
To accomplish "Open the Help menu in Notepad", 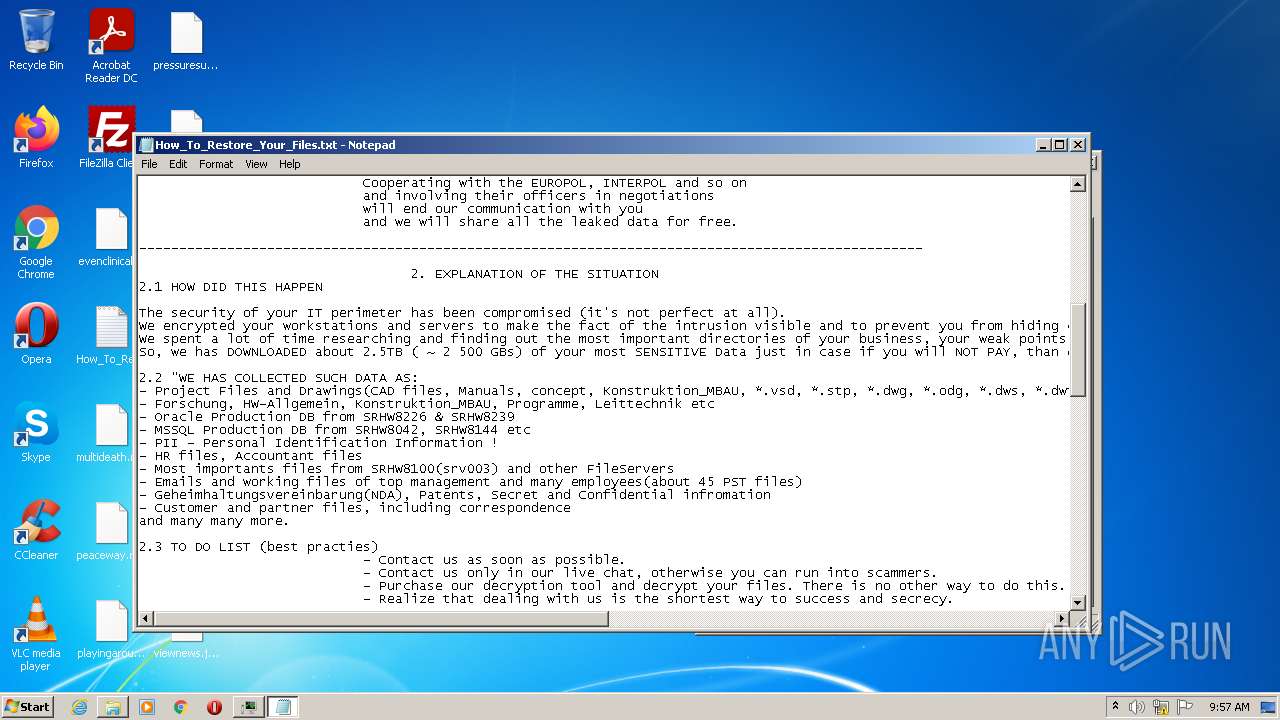I will 290,164.
